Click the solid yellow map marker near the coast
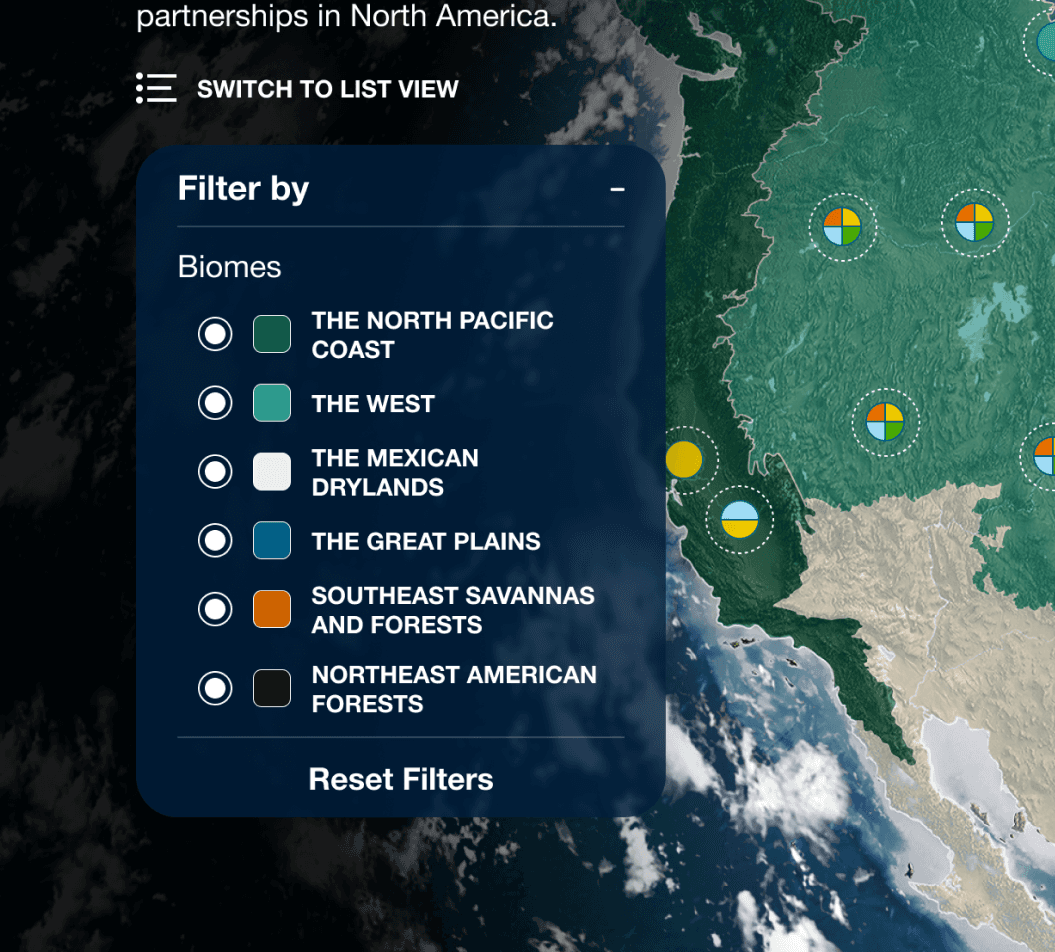This screenshot has width=1055, height=952. coord(684,457)
